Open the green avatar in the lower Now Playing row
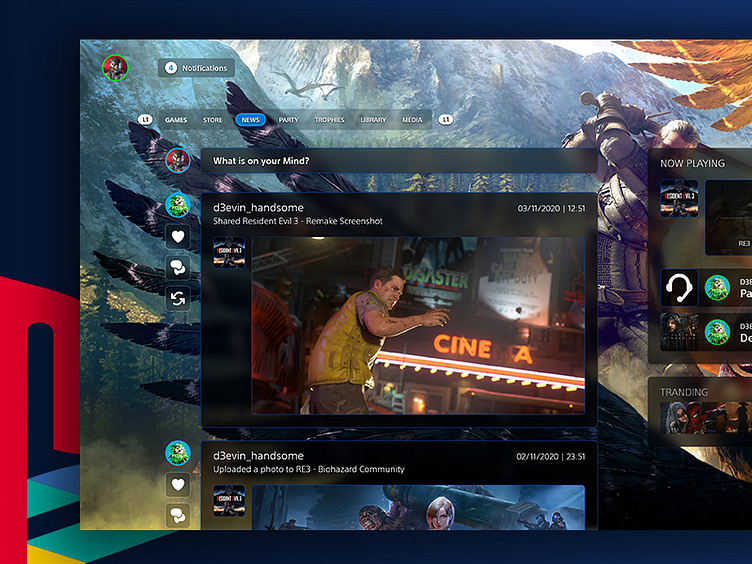Image resolution: width=752 pixels, height=564 pixels. click(717, 332)
